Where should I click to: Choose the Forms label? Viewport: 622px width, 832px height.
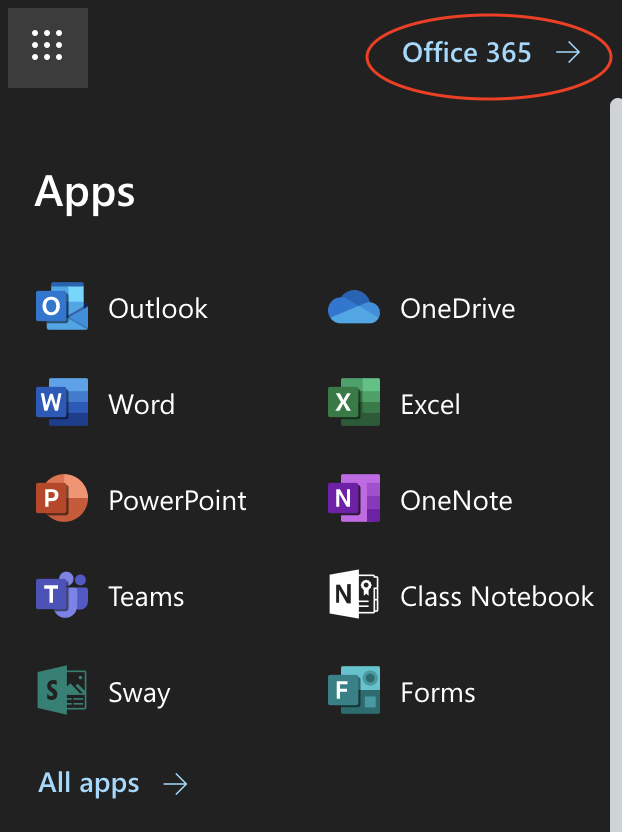pos(438,692)
